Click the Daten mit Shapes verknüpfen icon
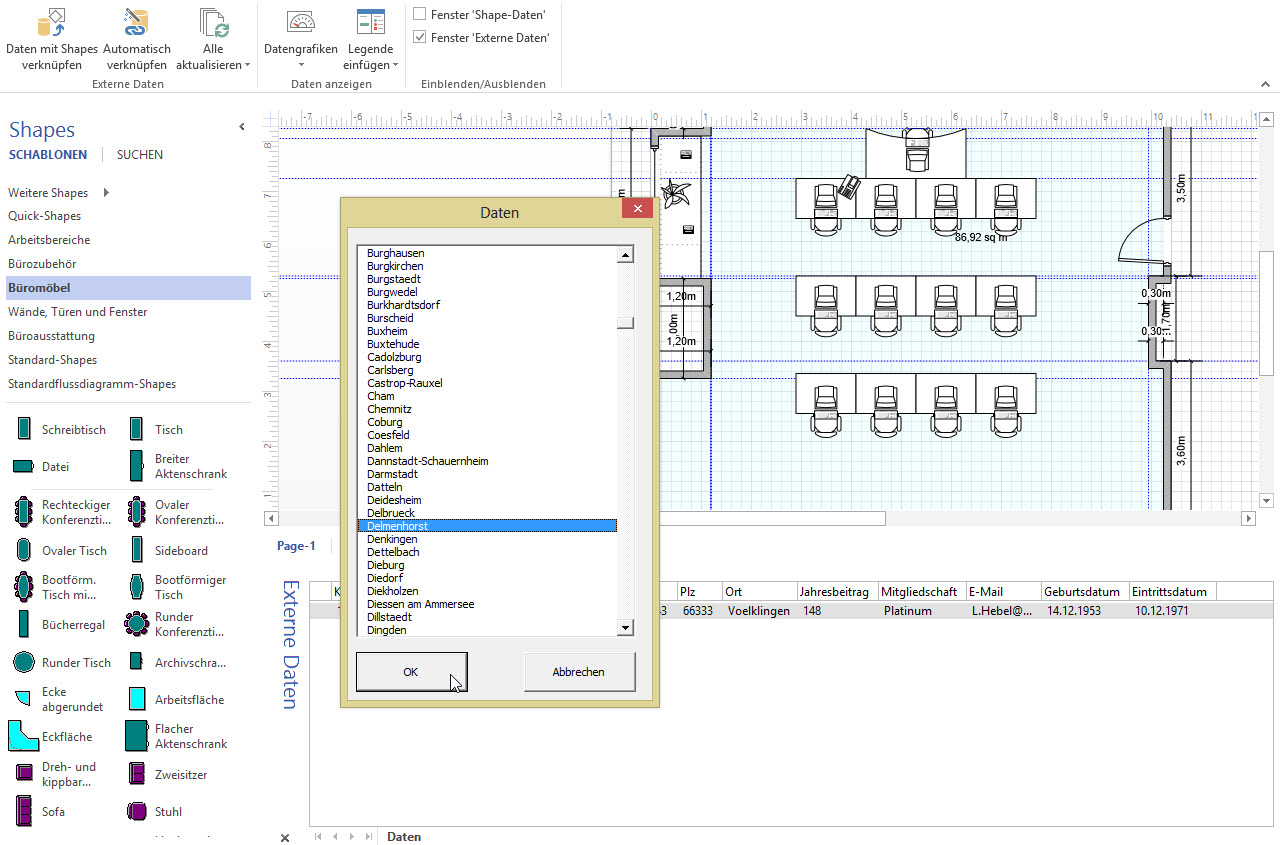 pos(50,22)
